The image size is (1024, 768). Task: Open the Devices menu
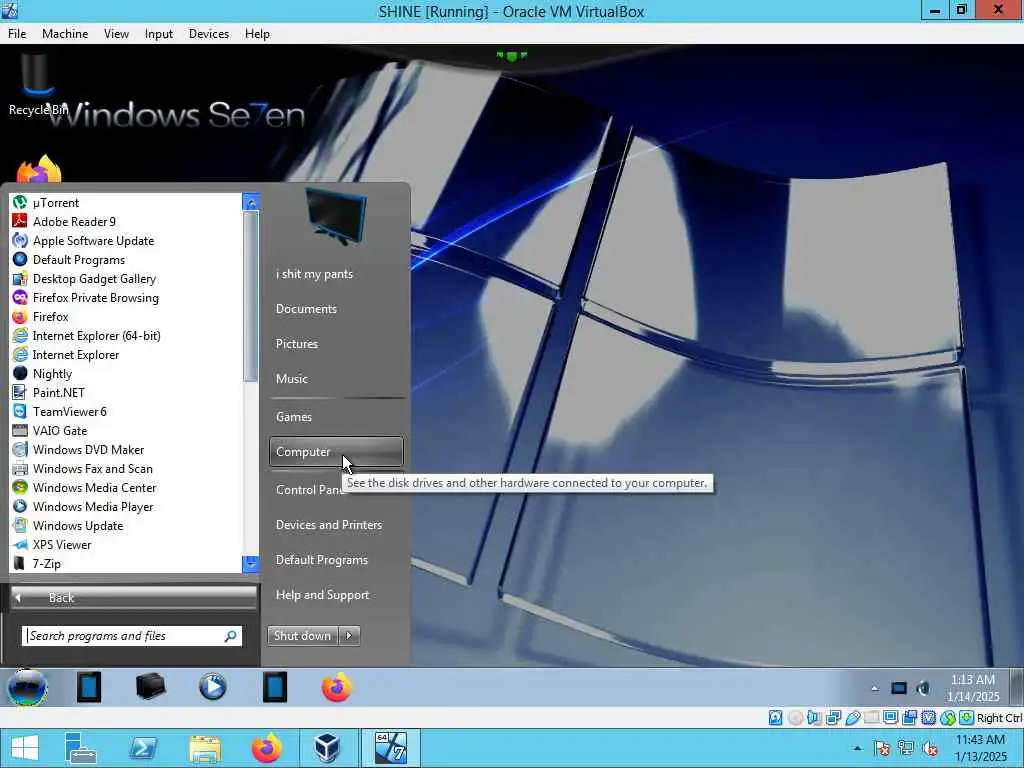[x=209, y=34]
